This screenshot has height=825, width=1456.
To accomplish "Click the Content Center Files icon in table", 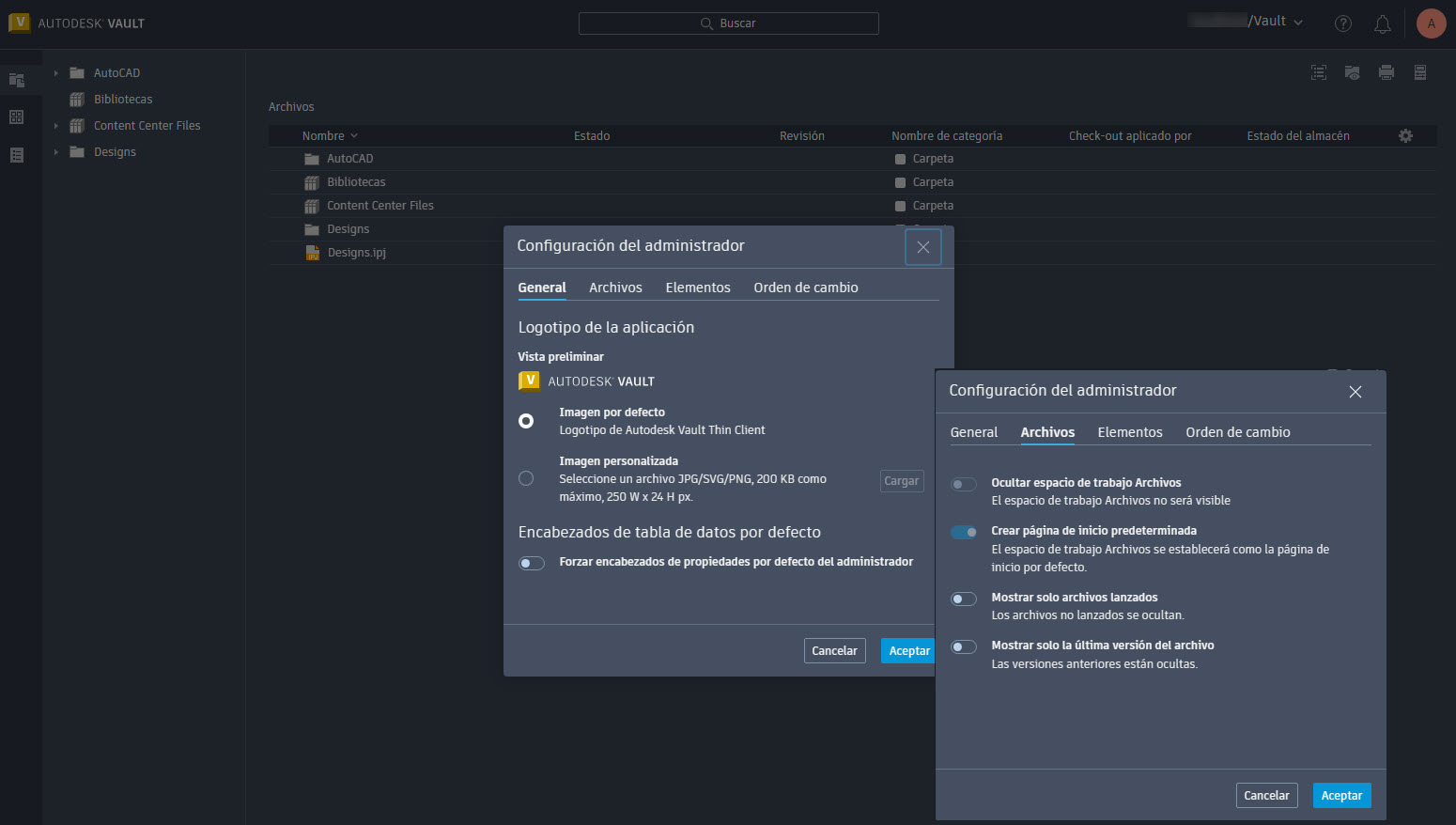I will point(312,206).
